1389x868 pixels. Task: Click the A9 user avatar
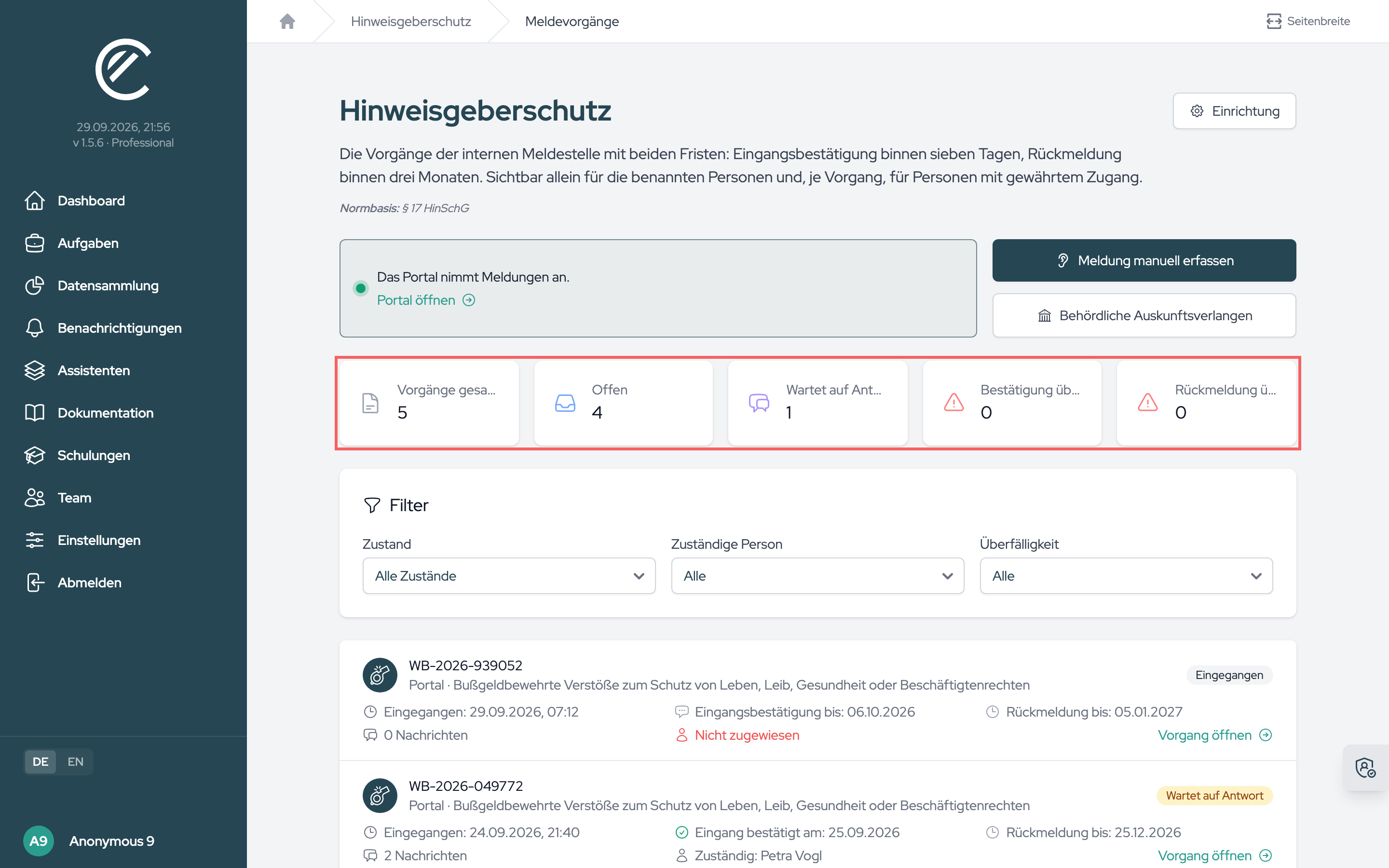39,841
